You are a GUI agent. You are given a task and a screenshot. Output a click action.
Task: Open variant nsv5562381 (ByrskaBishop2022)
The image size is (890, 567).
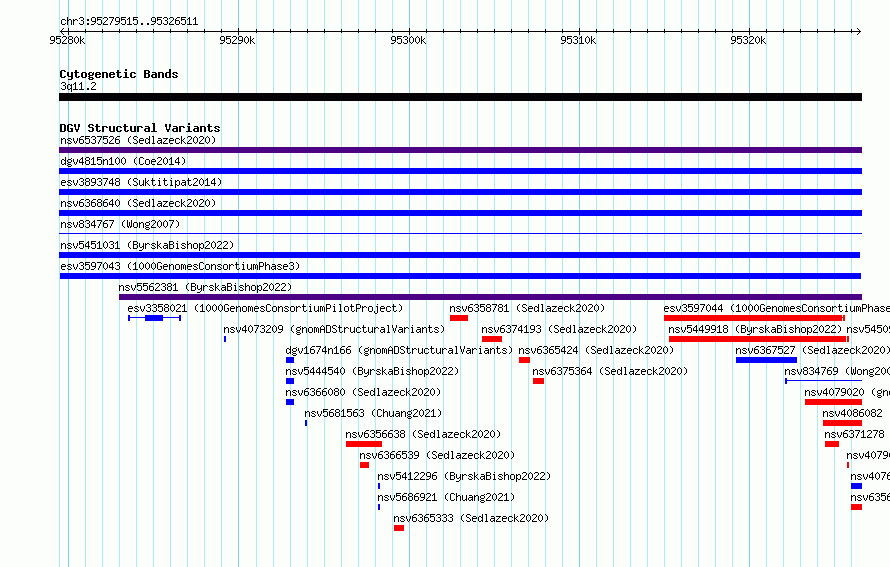click(205, 287)
